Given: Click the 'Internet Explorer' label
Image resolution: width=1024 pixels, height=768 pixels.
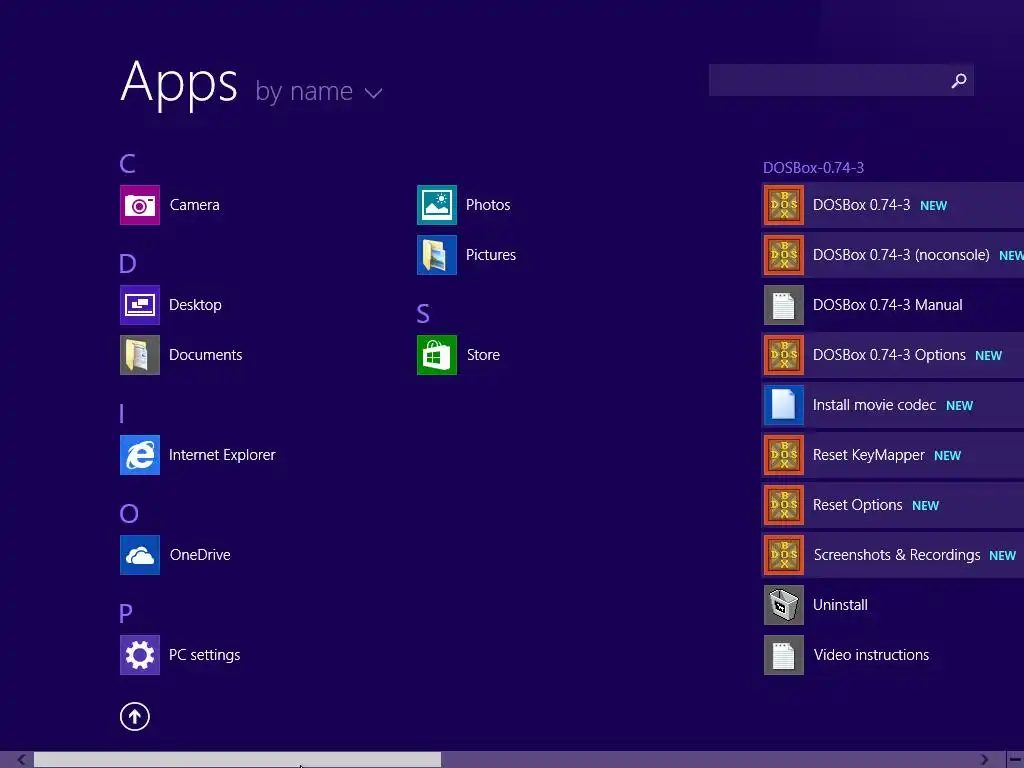Looking at the screenshot, I should coord(222,455).
